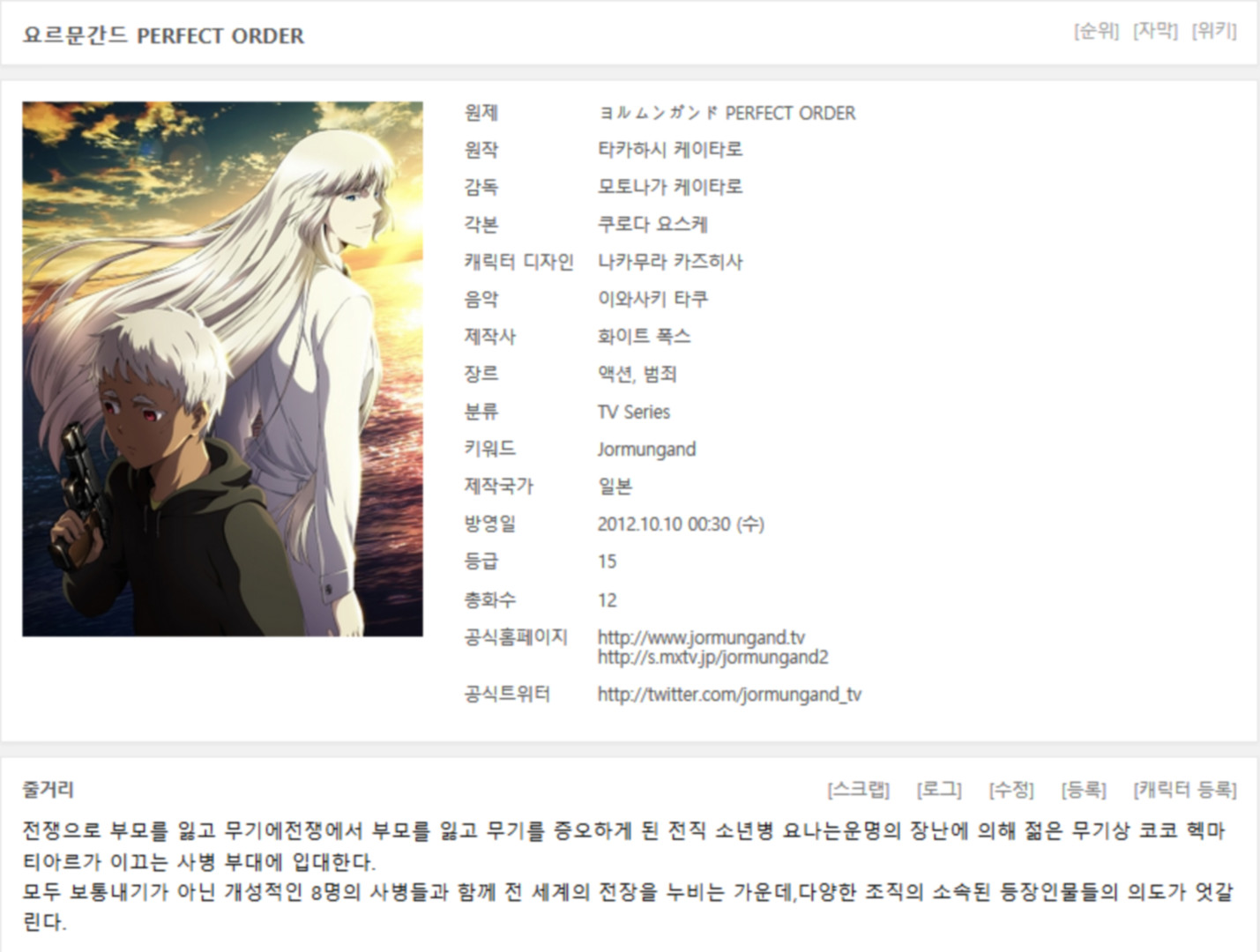Click director name 모토나가 케이타로

[670, 187]
